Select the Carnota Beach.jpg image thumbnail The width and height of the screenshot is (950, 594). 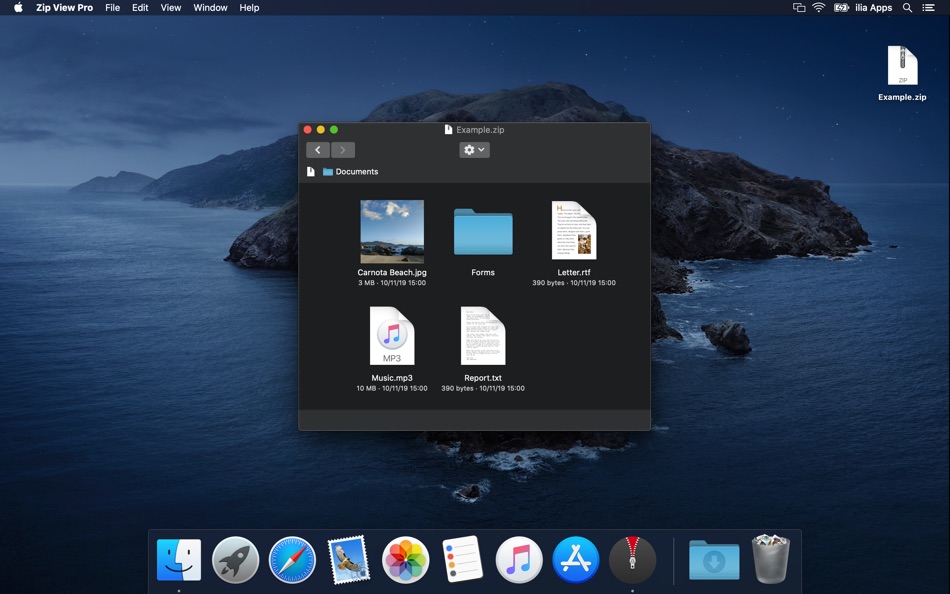tap(392, 231)
